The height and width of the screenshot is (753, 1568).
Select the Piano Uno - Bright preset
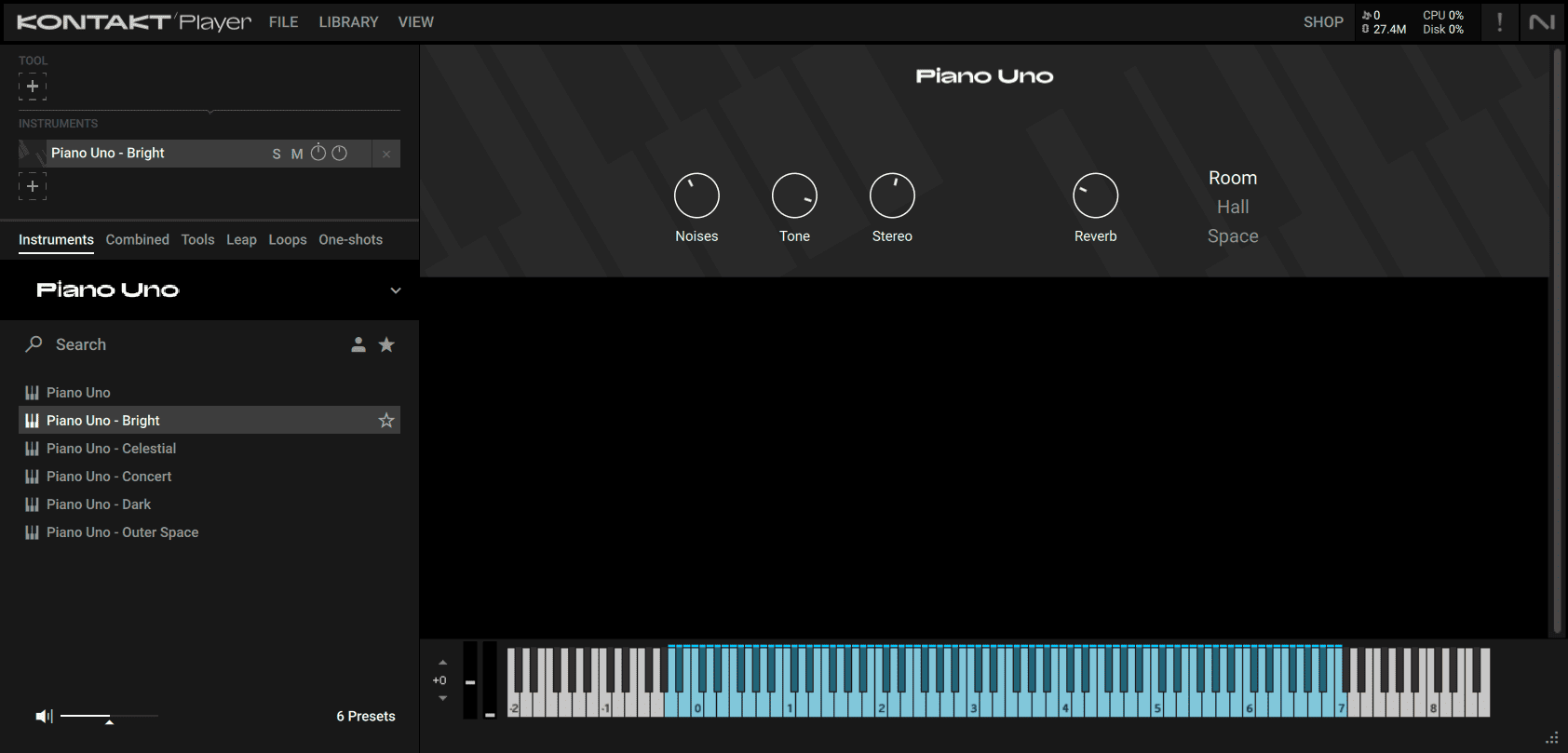tap(210, 421)
